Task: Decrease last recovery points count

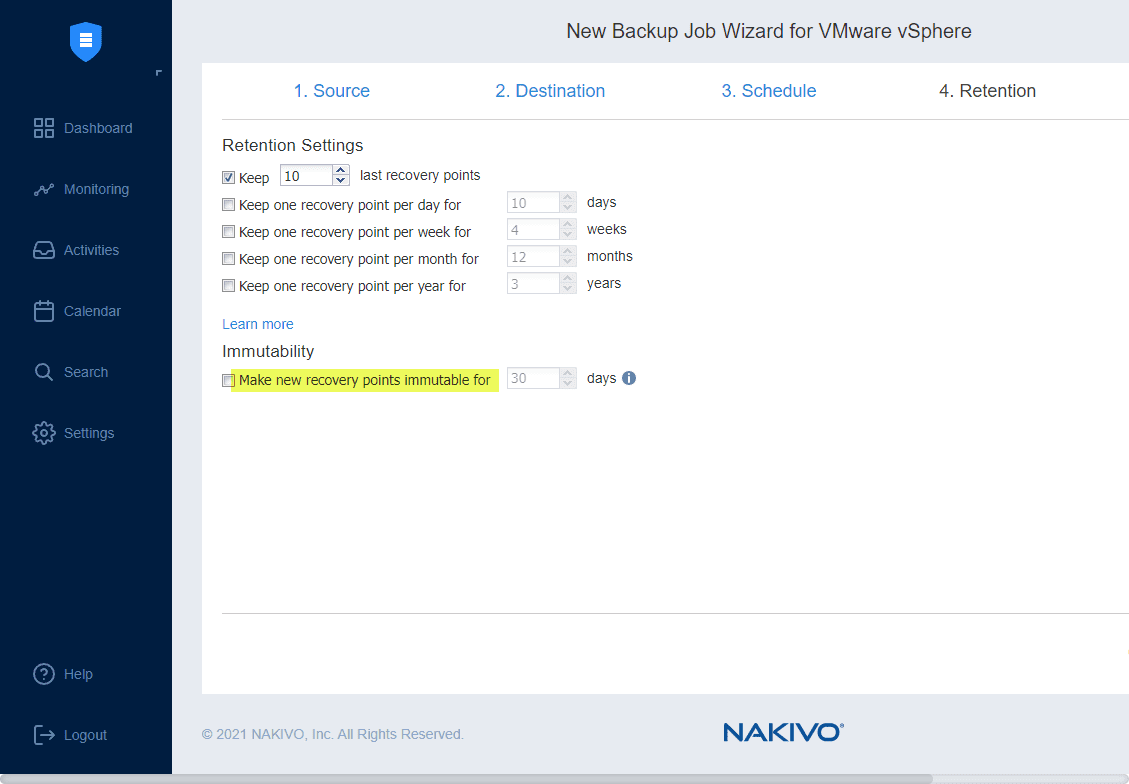Action: (x=341, y=180)
